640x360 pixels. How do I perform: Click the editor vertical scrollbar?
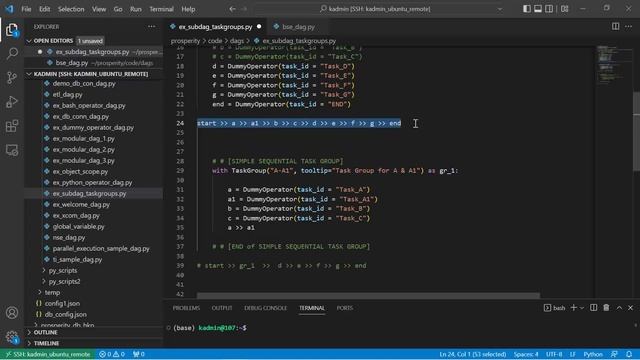tap(636, 131)
